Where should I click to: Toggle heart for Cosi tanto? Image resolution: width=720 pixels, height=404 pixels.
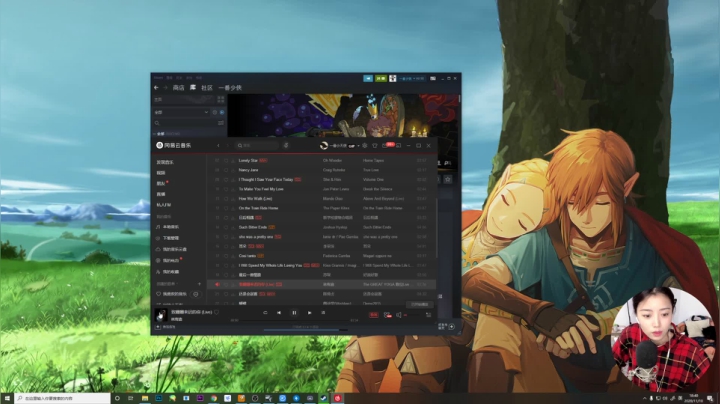[x=226, y=256]
